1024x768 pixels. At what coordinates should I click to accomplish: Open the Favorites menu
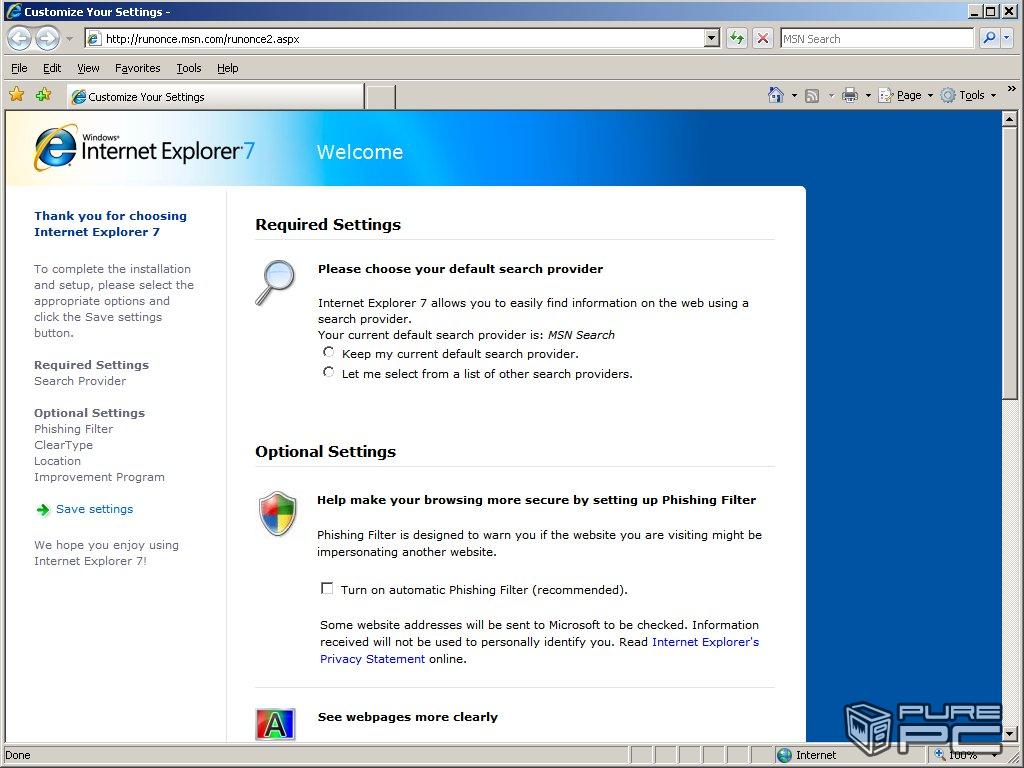[x=137, y=68]
